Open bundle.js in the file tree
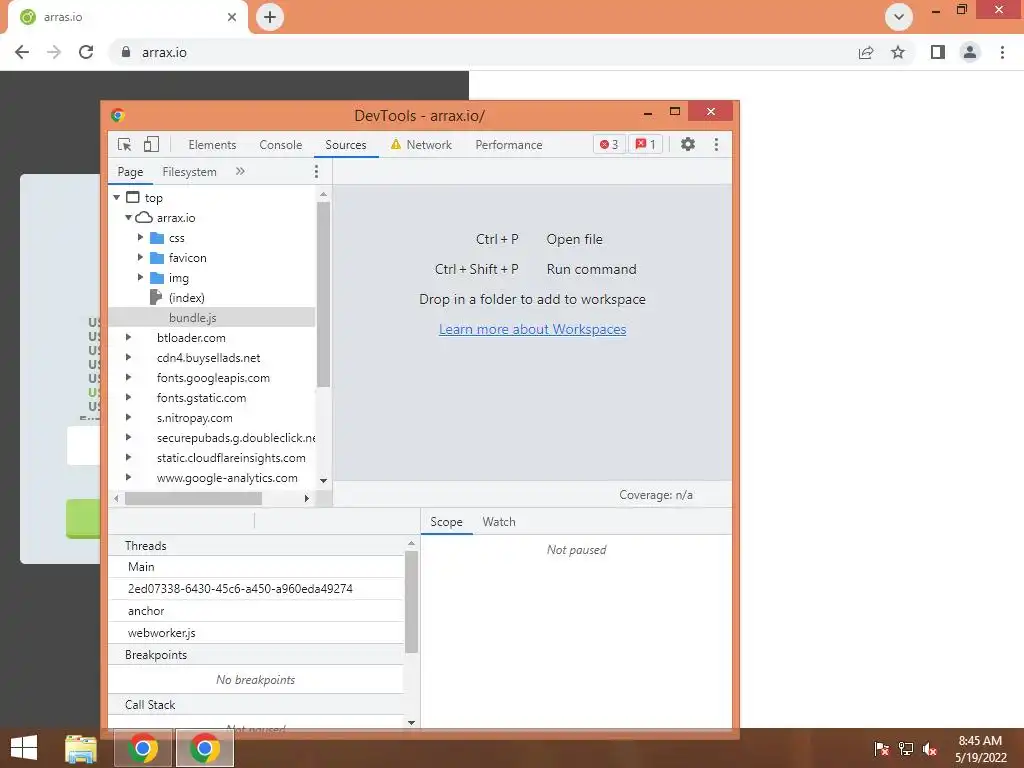Image resolution: width=1024 pixels, height=768 pixels. point(192,317)
